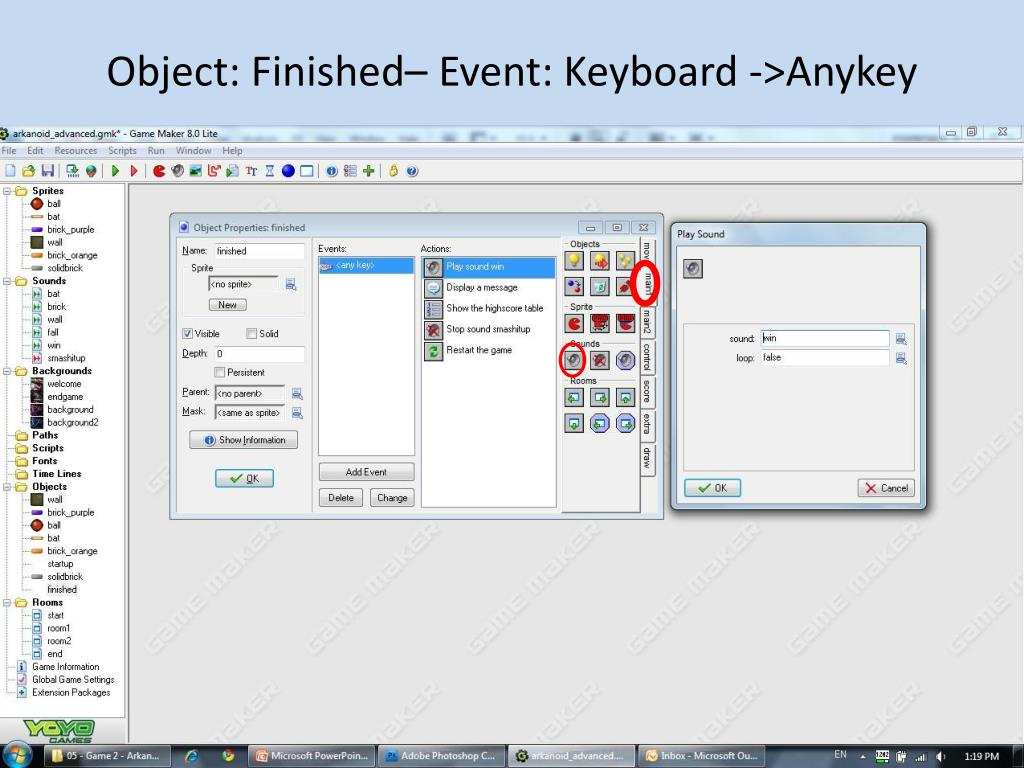
Task: Create a background via toolbar picture icon
Action: (x=195, y=171)
